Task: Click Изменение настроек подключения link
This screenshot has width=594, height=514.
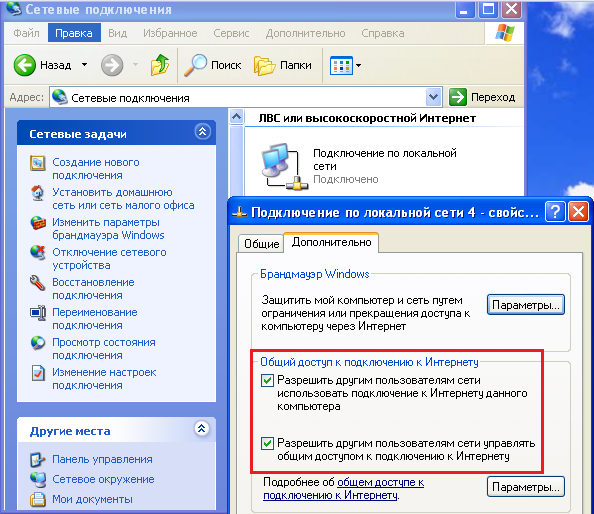Action: (x=104, y=378)
